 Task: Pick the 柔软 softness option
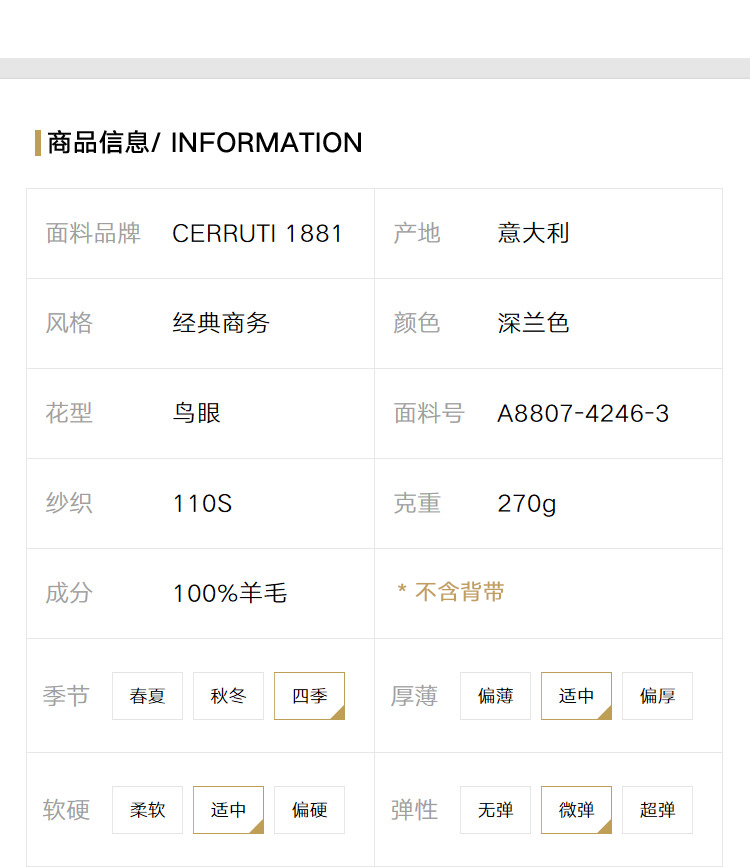[x=147, y=809]
